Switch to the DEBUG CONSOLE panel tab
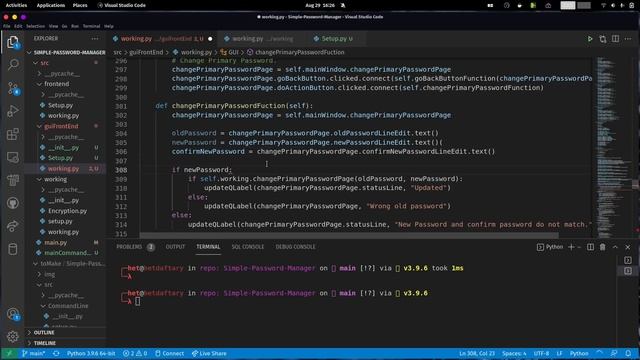 [x=296, y=247]
